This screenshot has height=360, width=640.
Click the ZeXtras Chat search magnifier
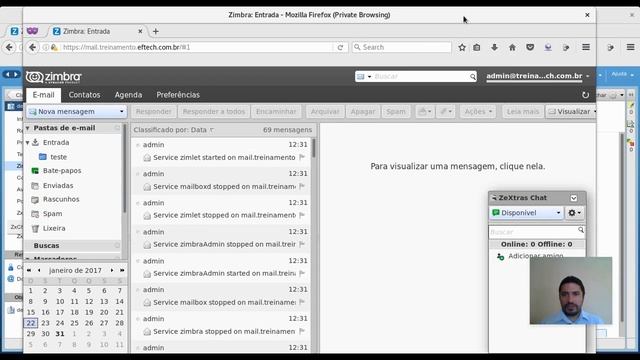580,230
